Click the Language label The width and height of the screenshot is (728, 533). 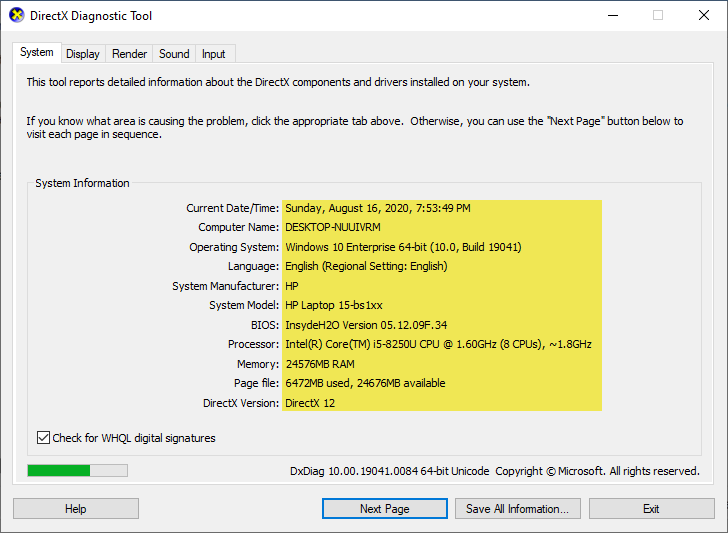pyautogui.click(x=254, y=266)
